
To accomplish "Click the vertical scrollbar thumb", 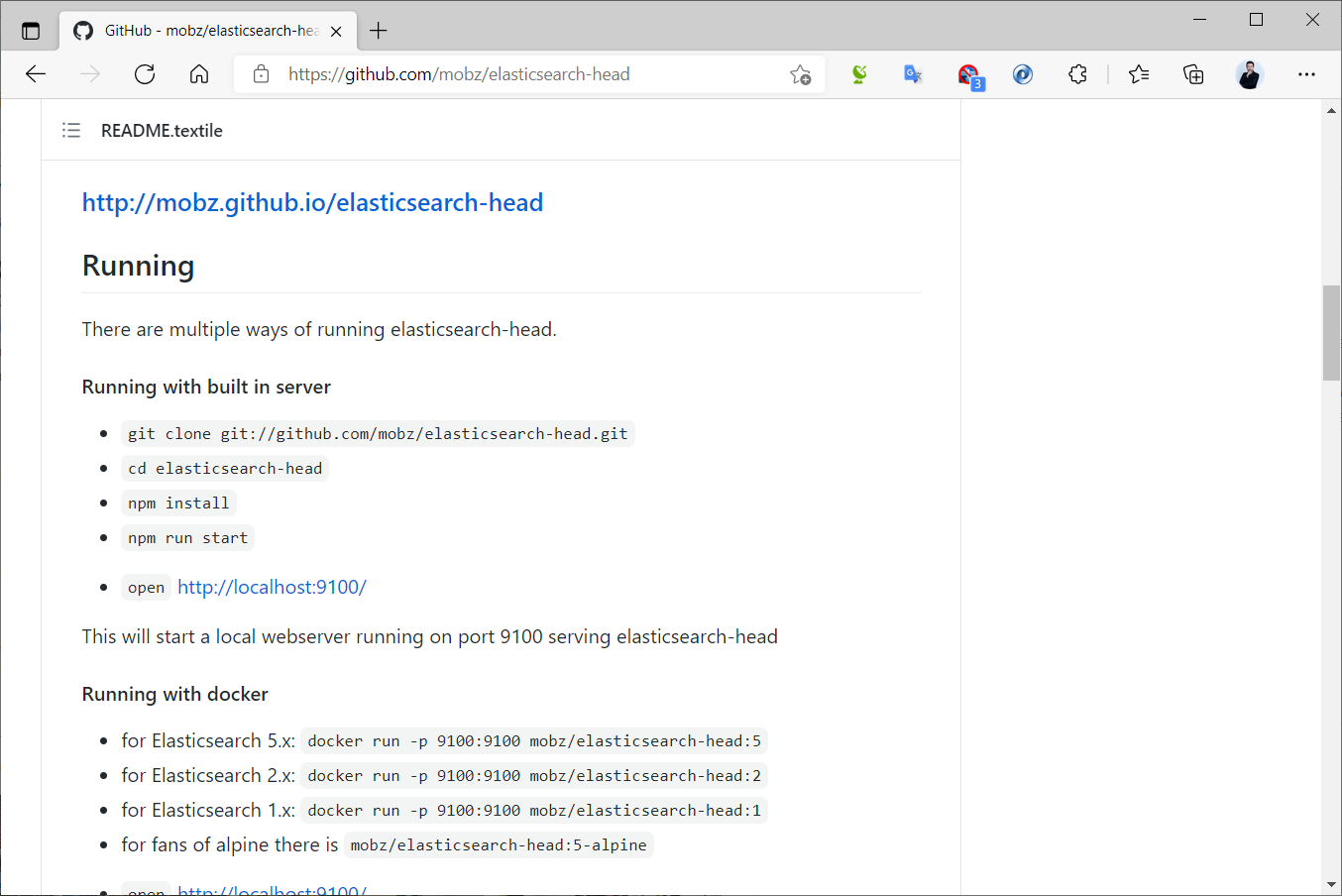I will [1331, 333].
